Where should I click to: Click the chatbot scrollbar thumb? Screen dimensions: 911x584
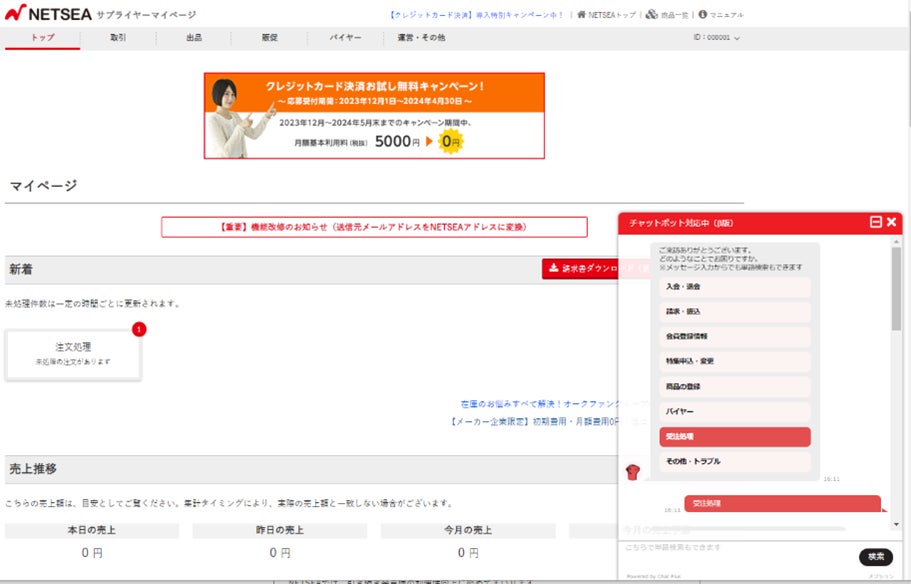pyautogui.click(x=896, y=288)
